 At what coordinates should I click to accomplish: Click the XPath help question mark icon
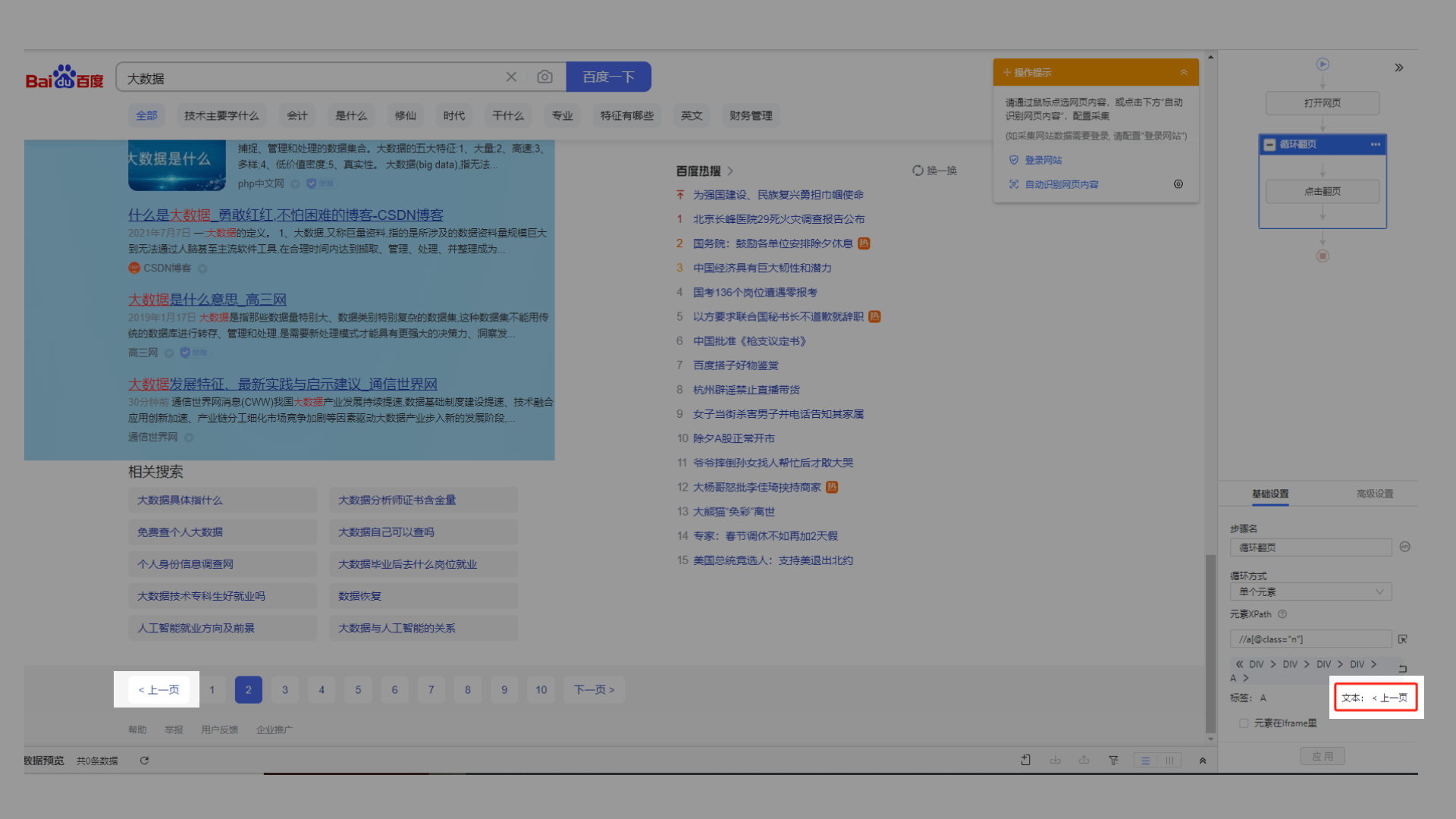[1282, 614]
